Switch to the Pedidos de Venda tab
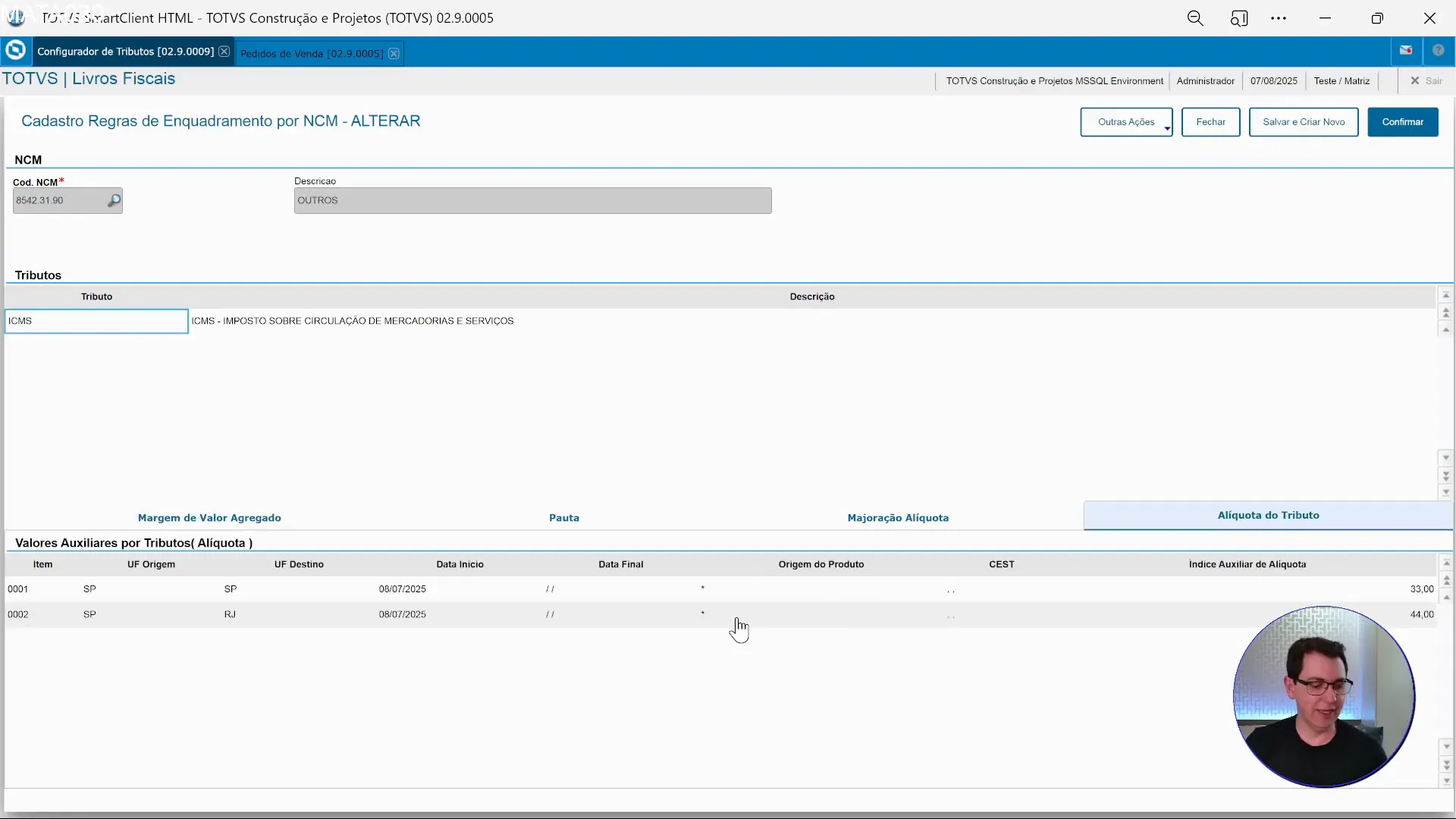This screenshot has width=1456, height=819. (311, 53)
